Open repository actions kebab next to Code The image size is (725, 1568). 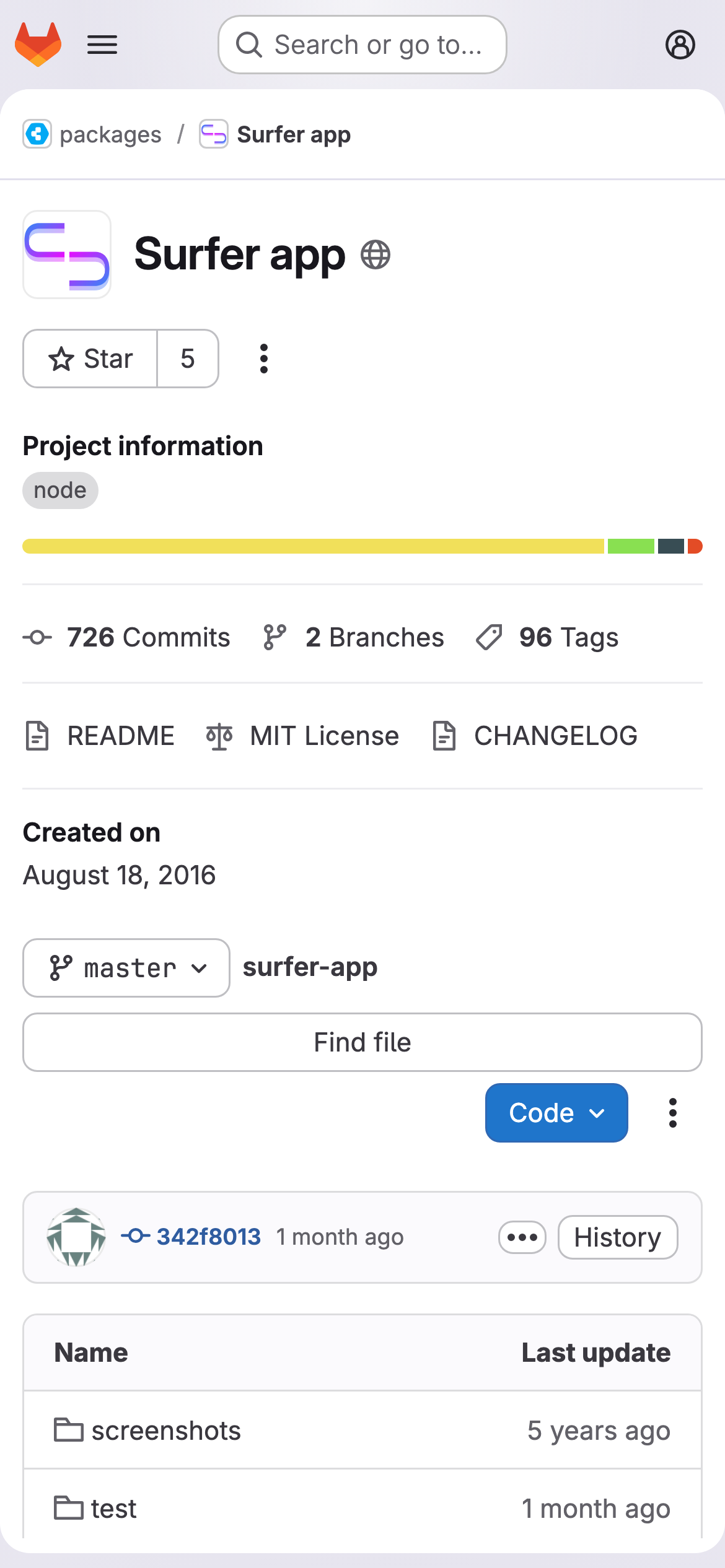pyautogui.click(x=672, y=1113)
